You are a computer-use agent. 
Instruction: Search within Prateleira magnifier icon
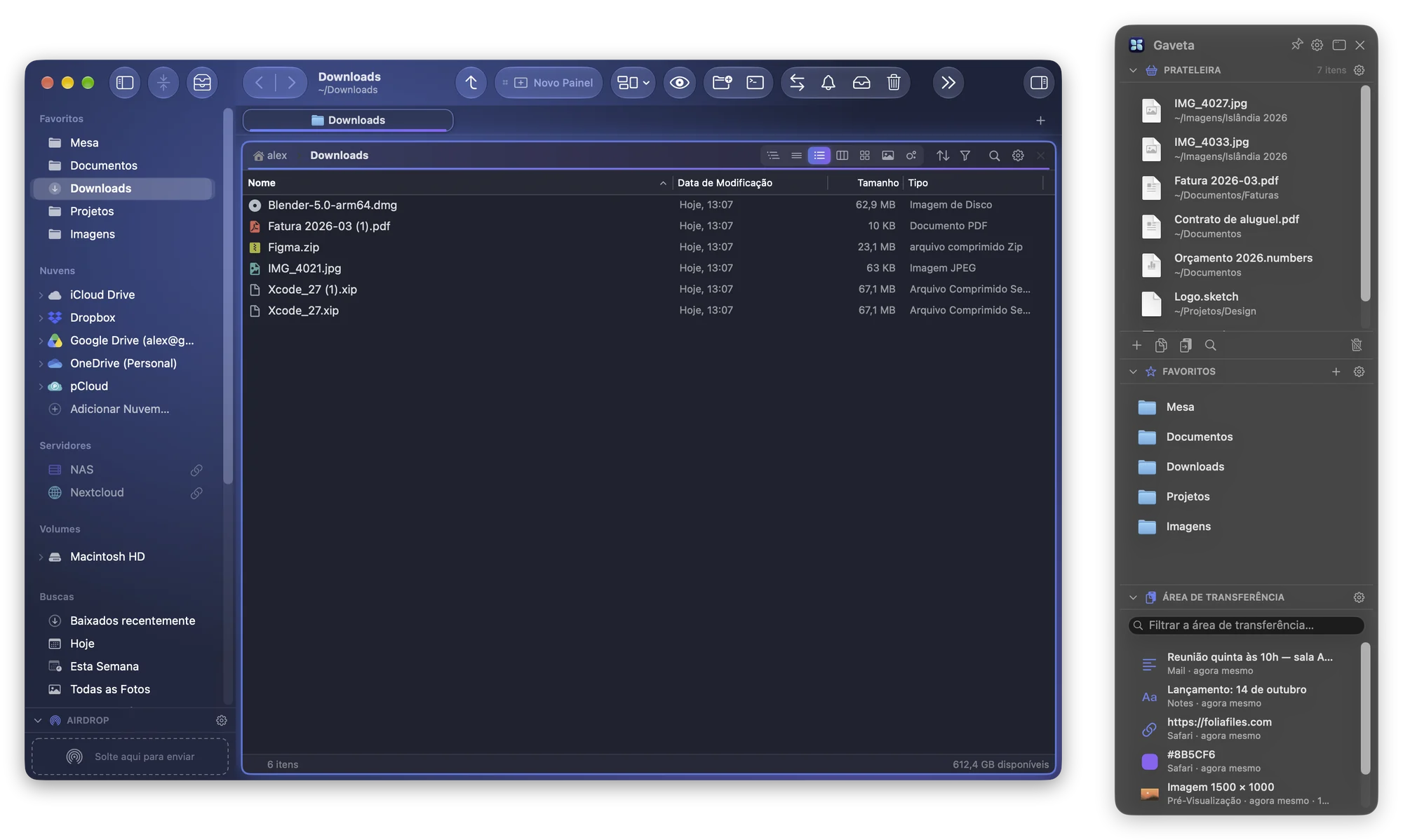1210,345
